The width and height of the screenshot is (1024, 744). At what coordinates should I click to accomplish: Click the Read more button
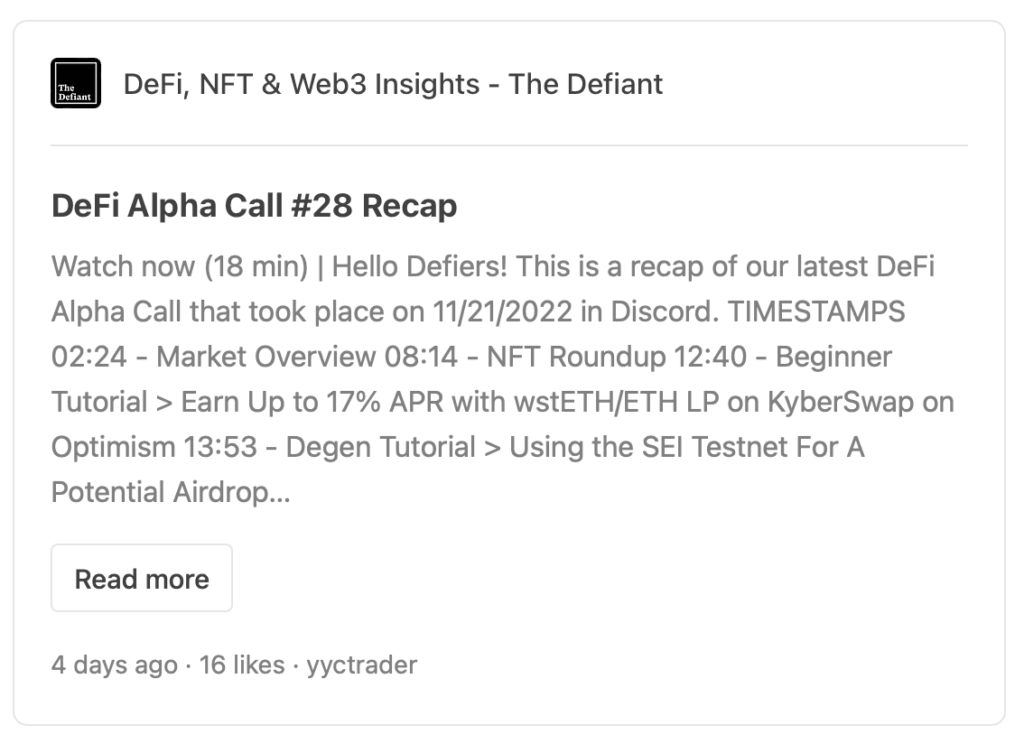pos(142,578)
